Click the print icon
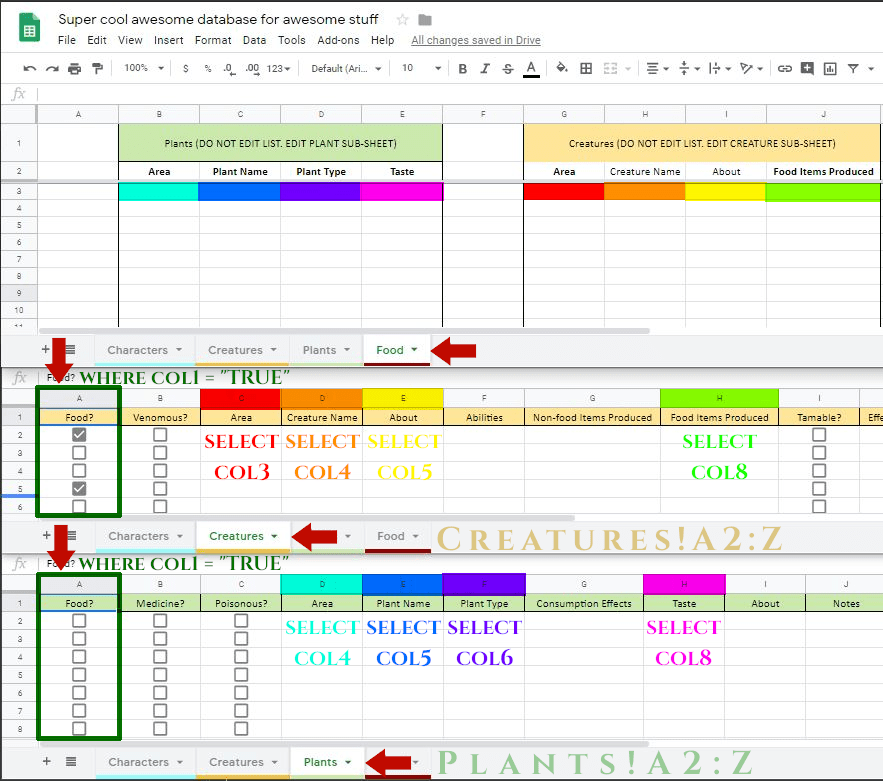This screenshot has width=883, height=781. coord(75,69)
